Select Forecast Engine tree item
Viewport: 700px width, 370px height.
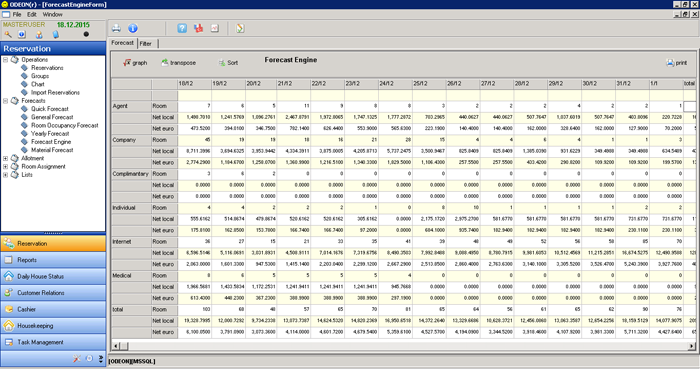(51, 142)
